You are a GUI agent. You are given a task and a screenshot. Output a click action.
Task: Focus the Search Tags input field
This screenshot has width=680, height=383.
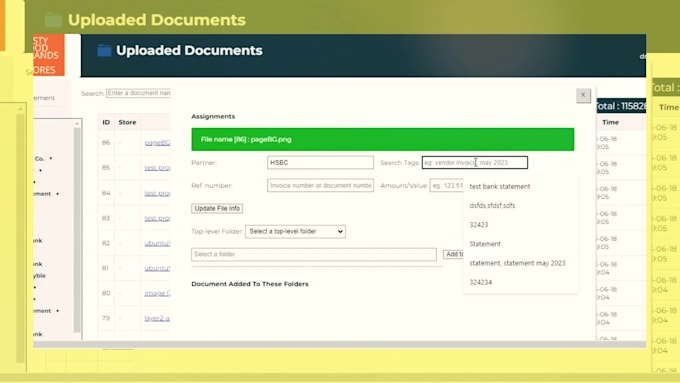[x=475, y=163]
